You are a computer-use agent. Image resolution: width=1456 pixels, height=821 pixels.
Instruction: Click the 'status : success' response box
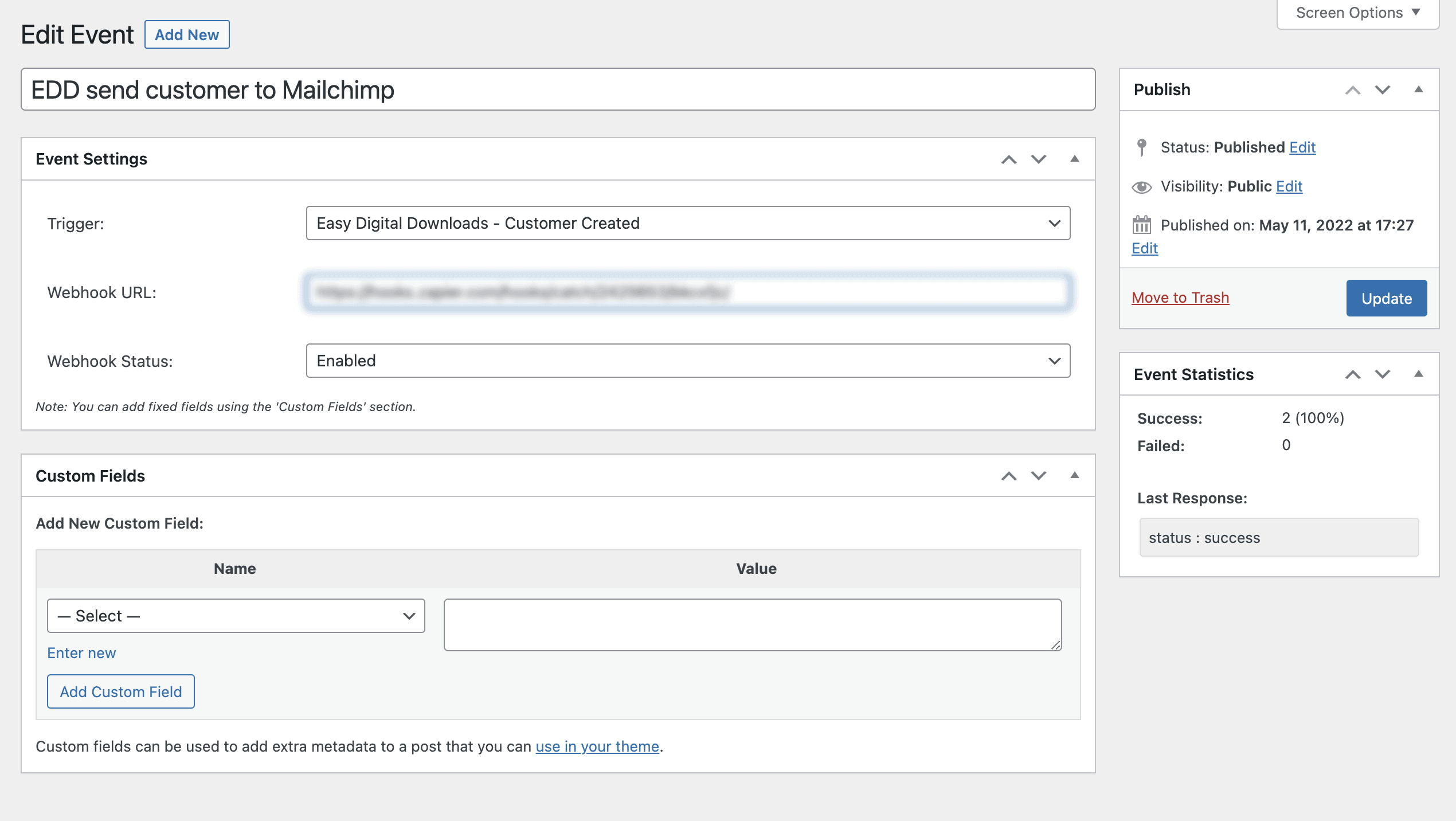point(1279,537)
